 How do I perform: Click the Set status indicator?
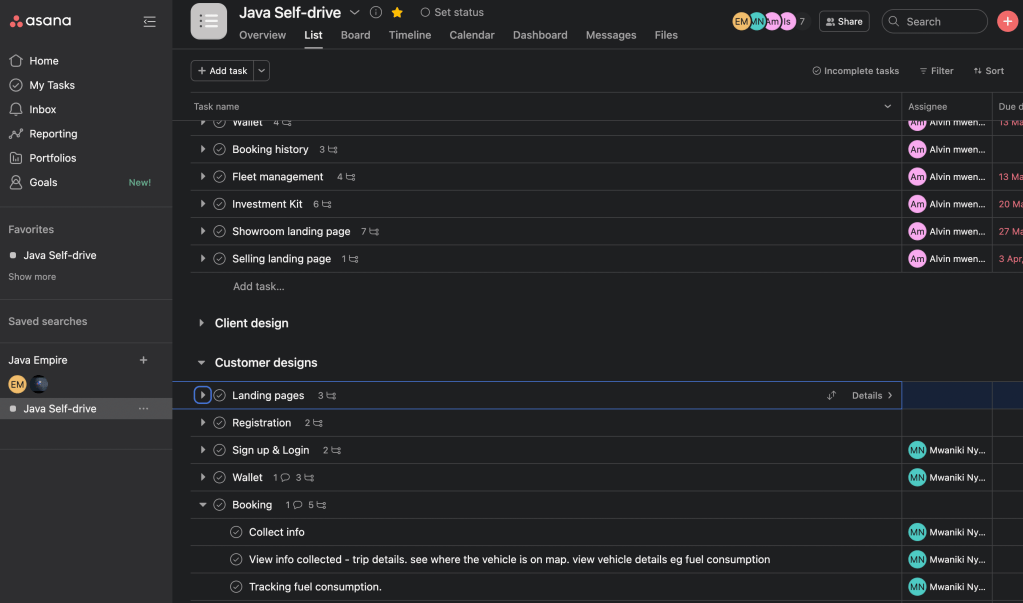pos(452,13)
